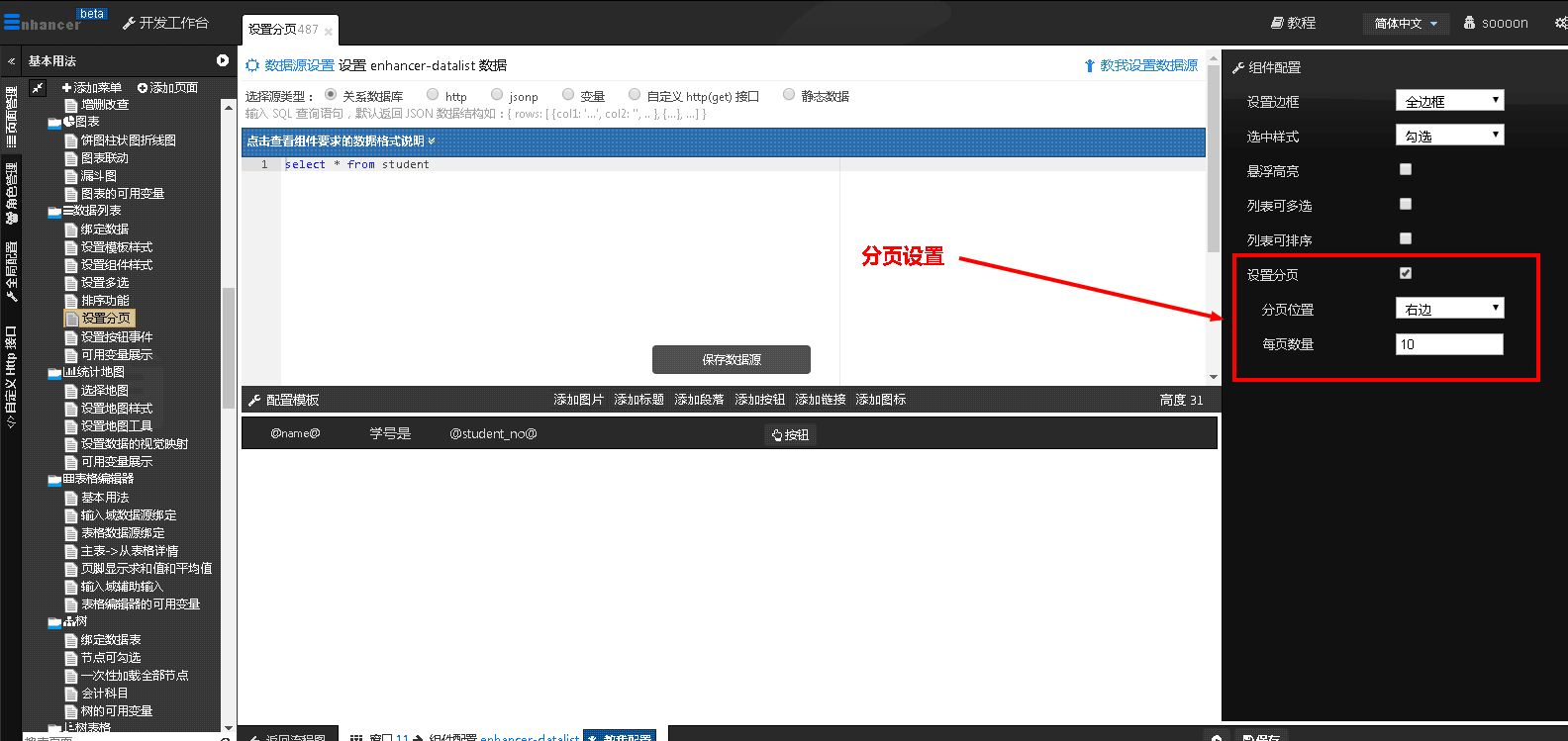
Task: Click the 添加菜单 plus icon
Action: tap(66, 88)
